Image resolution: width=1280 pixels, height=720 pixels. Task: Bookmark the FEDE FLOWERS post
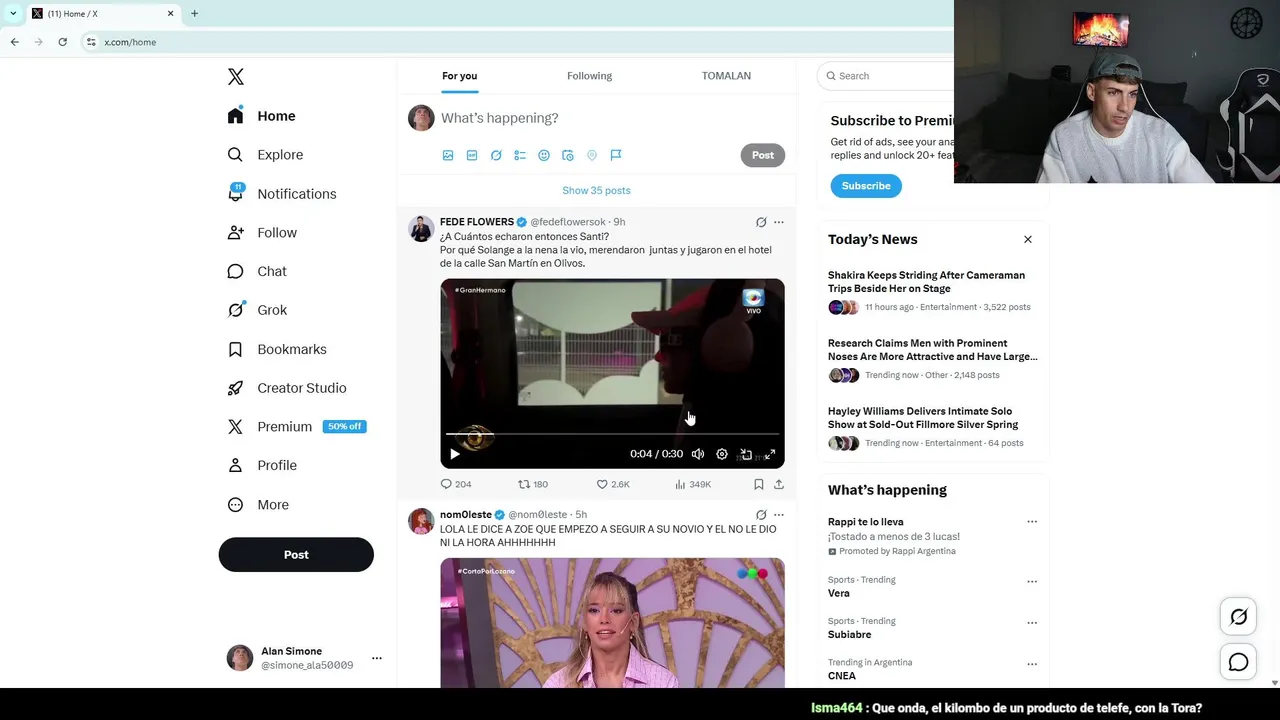[759, 484]
